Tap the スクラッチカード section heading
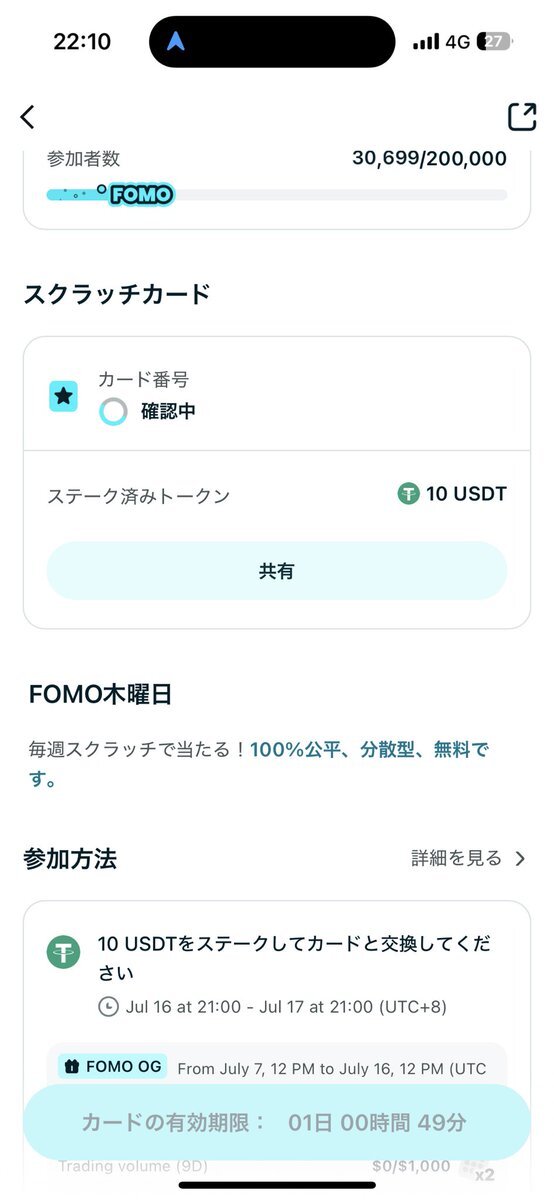Viewport: 554px width, 1200px height. [117, 294]
